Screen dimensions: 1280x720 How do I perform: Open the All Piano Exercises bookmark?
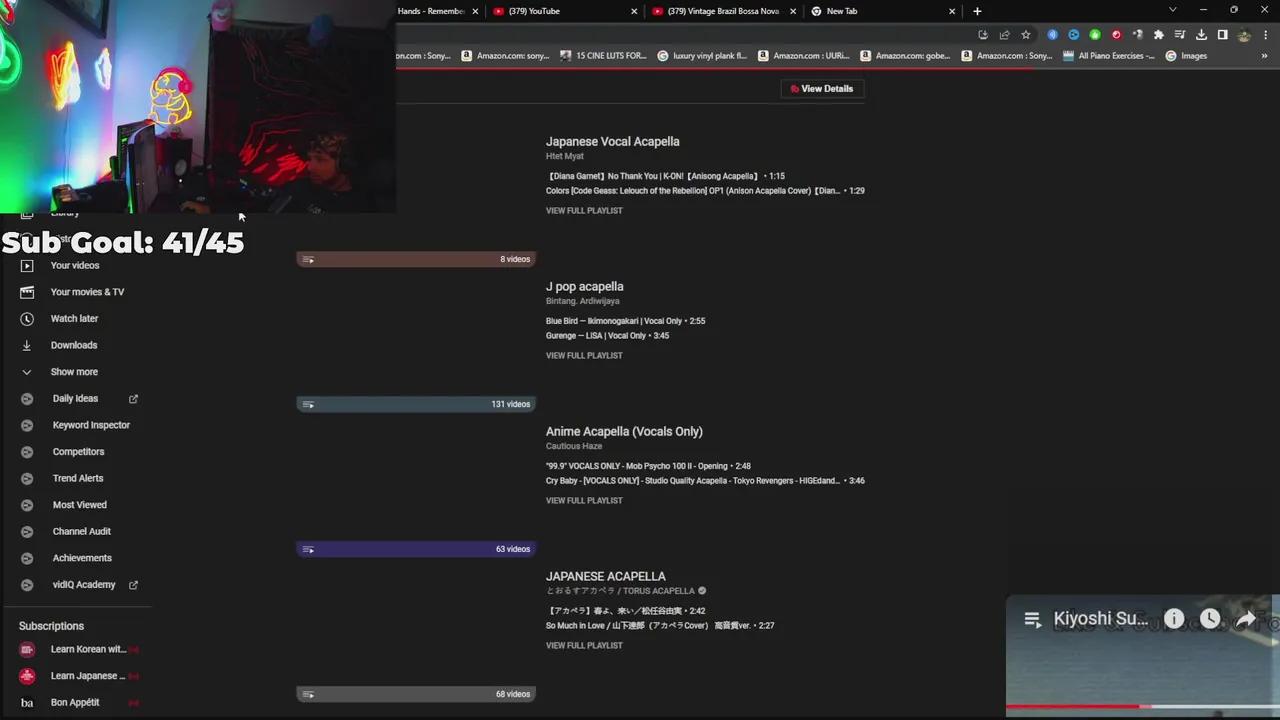click(1108, 56)
